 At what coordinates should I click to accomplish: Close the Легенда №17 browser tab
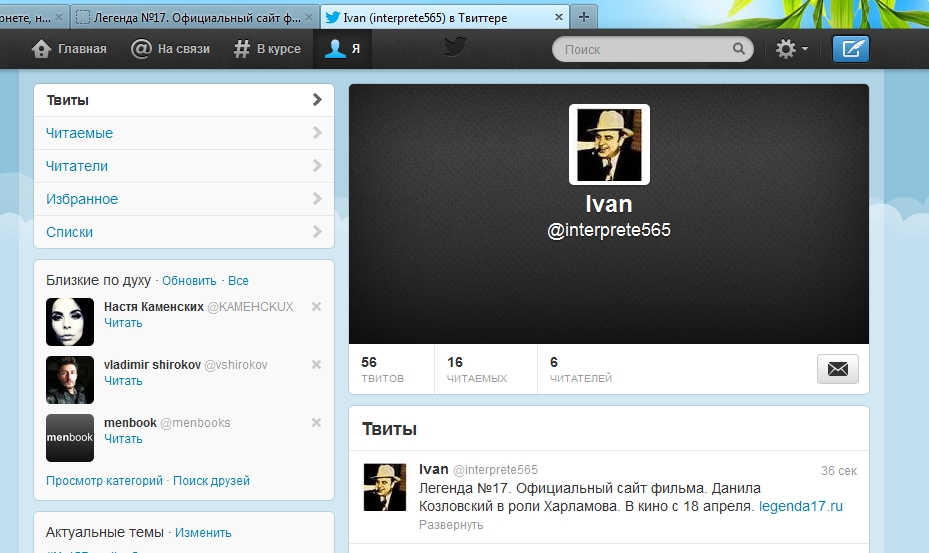(x=309, y=17)
